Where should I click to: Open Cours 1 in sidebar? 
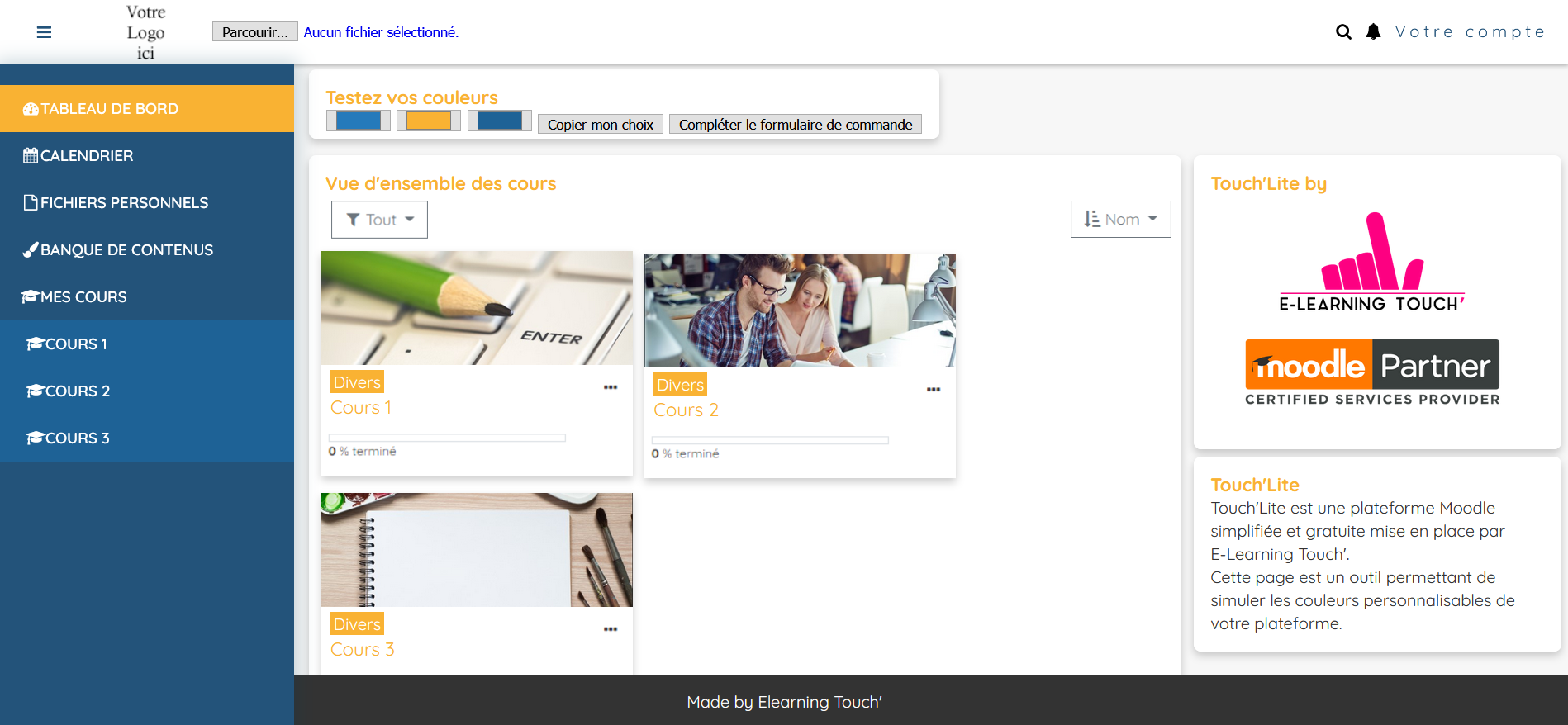147,344
